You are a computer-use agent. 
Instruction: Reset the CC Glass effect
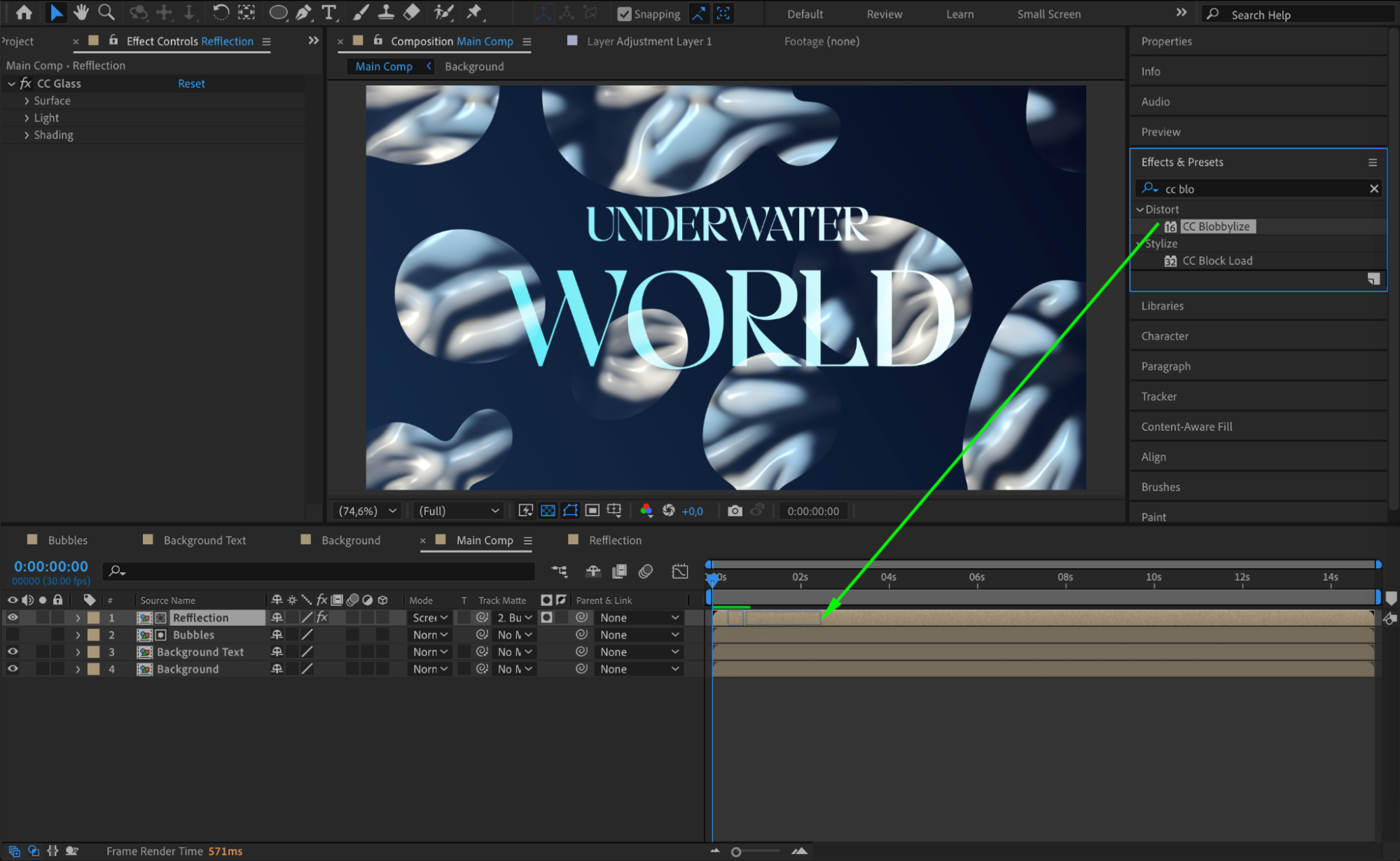[191, 83]
